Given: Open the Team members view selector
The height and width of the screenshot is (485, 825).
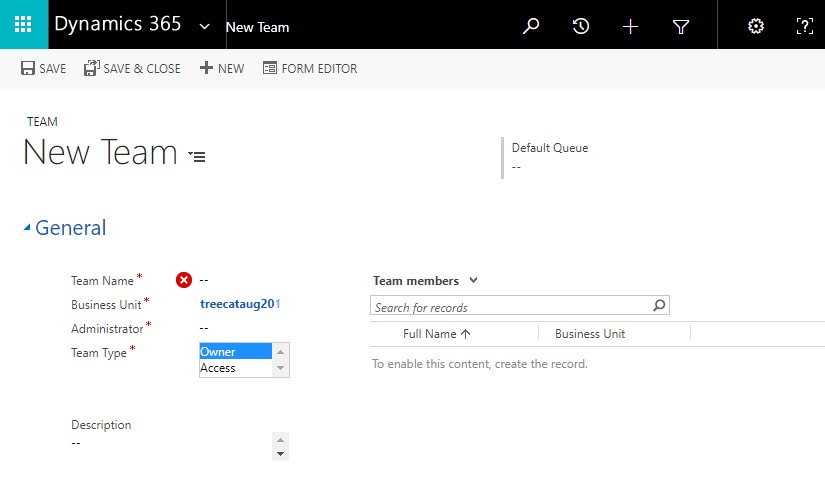Looking at the screenshot, I should click(x=473, y=281).
